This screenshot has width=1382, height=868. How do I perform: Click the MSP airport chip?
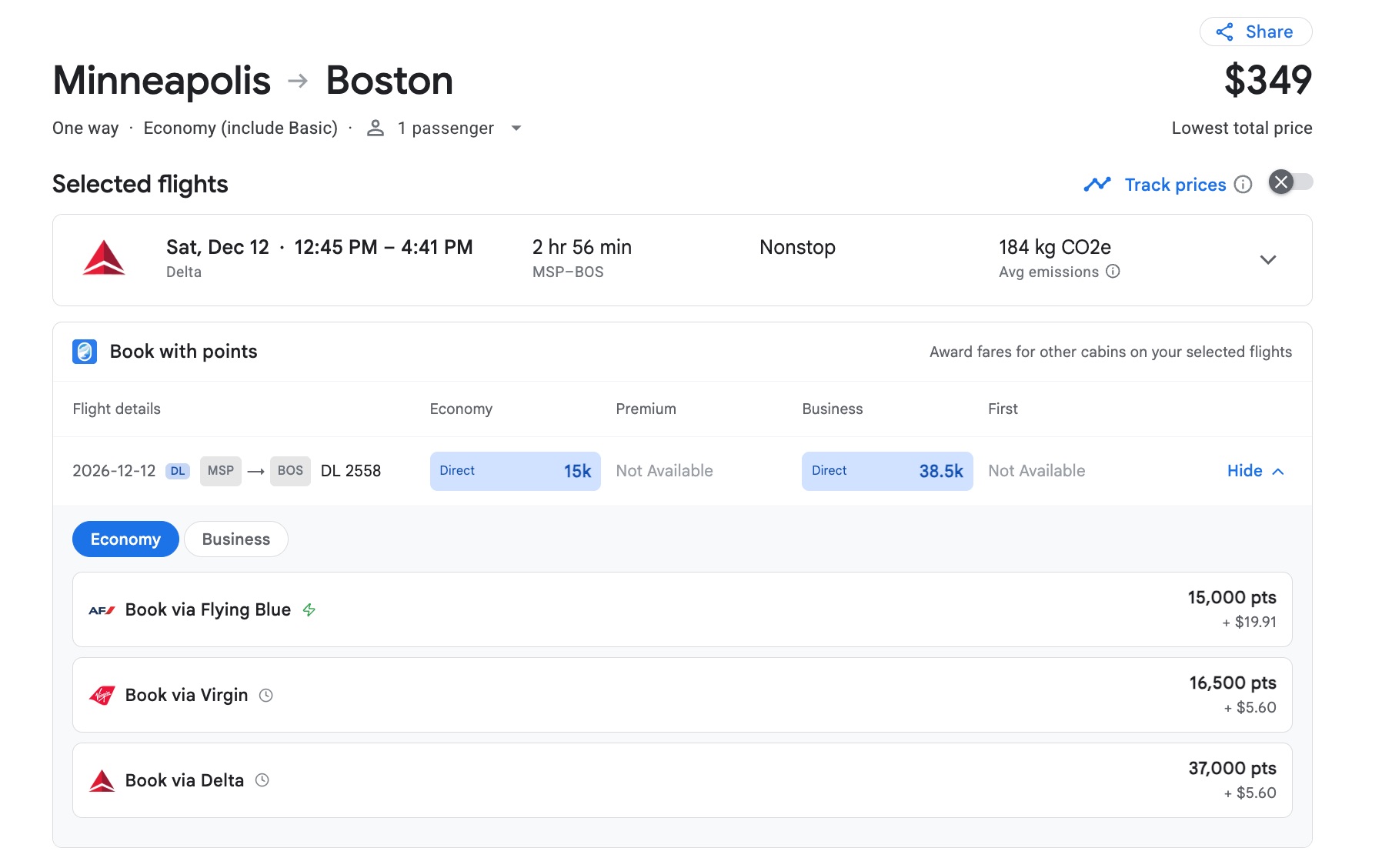(221, 471)
